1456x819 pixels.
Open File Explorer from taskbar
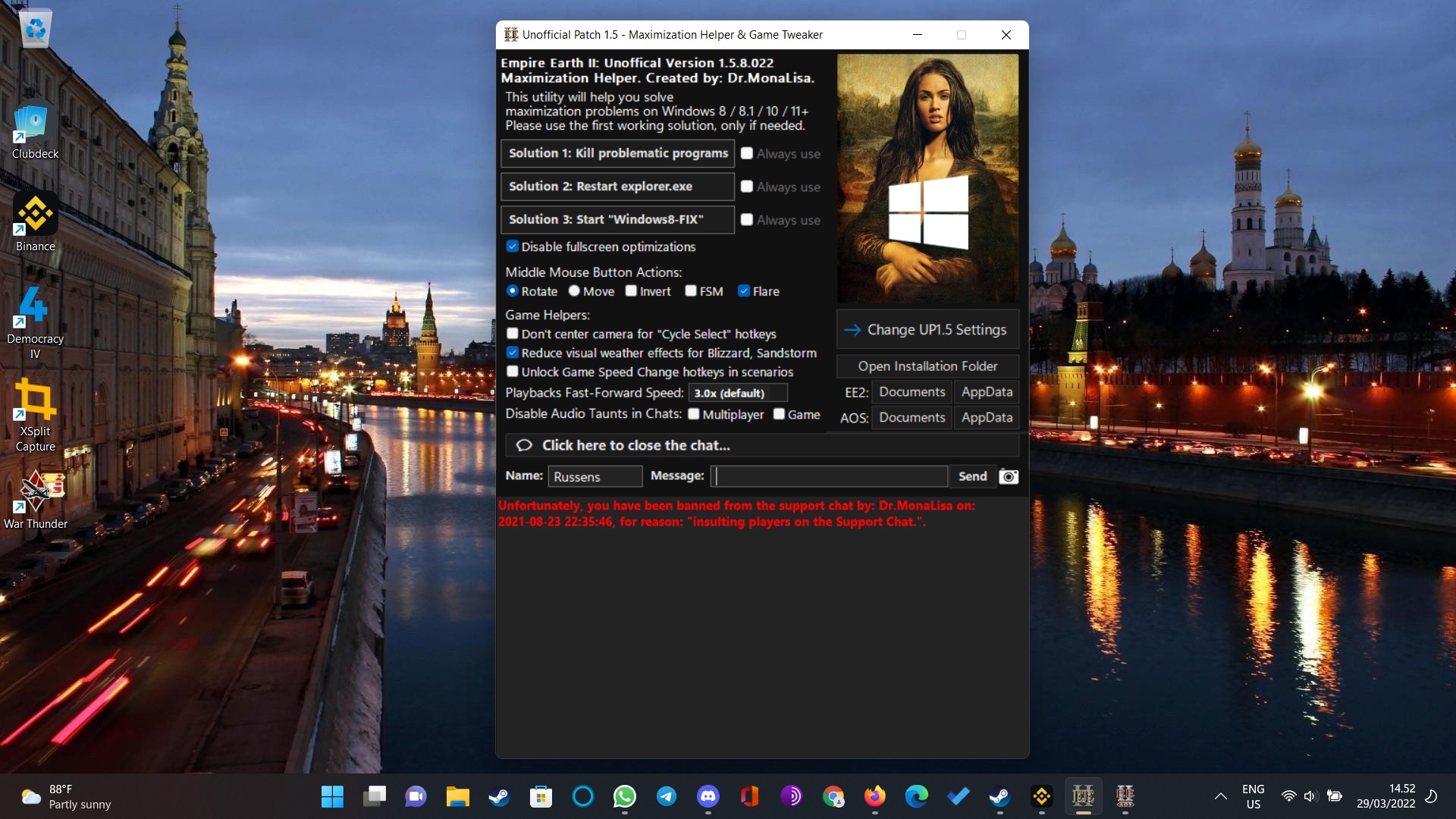tap(457, 796)
